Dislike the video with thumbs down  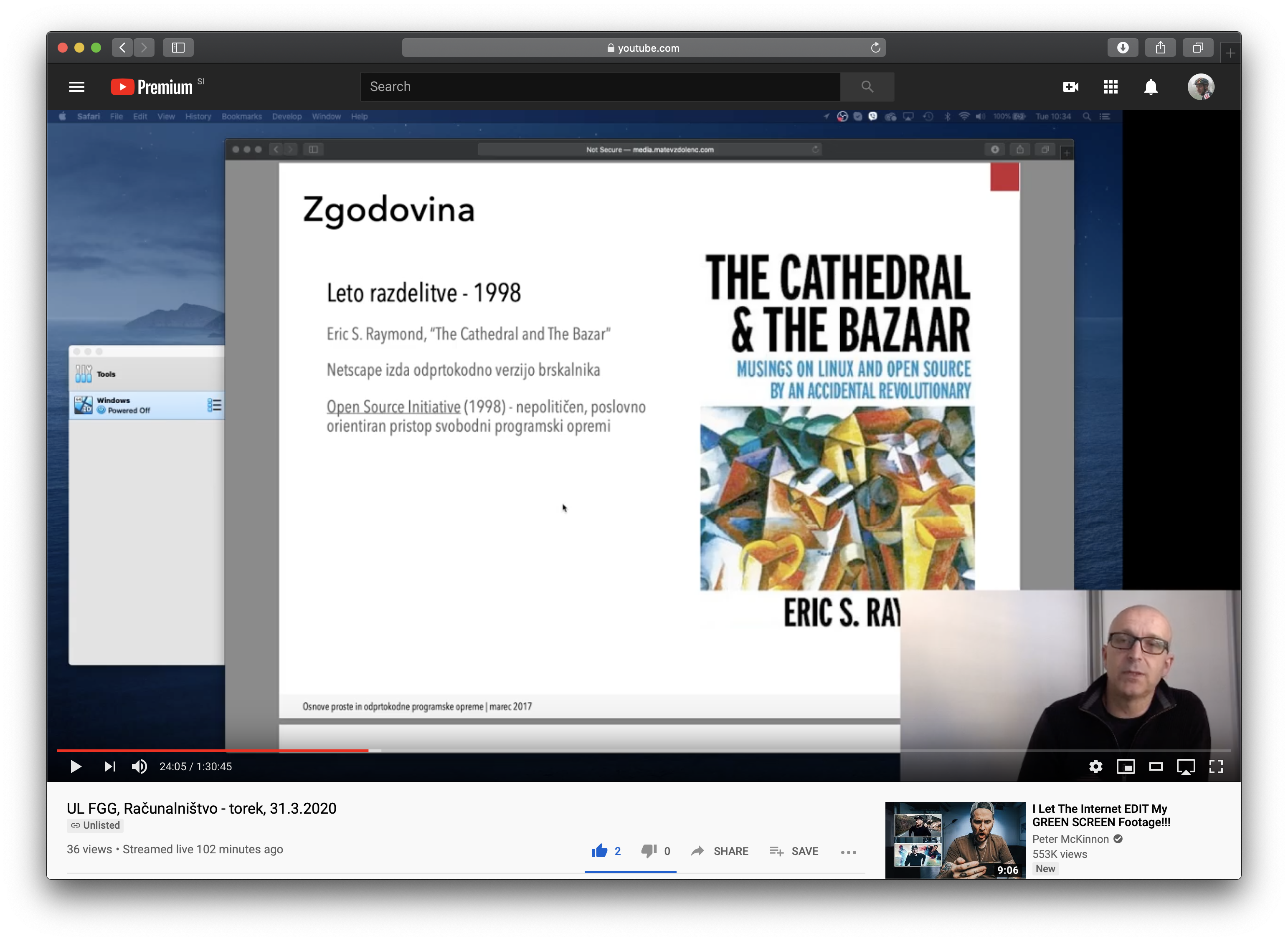point(655,850)
